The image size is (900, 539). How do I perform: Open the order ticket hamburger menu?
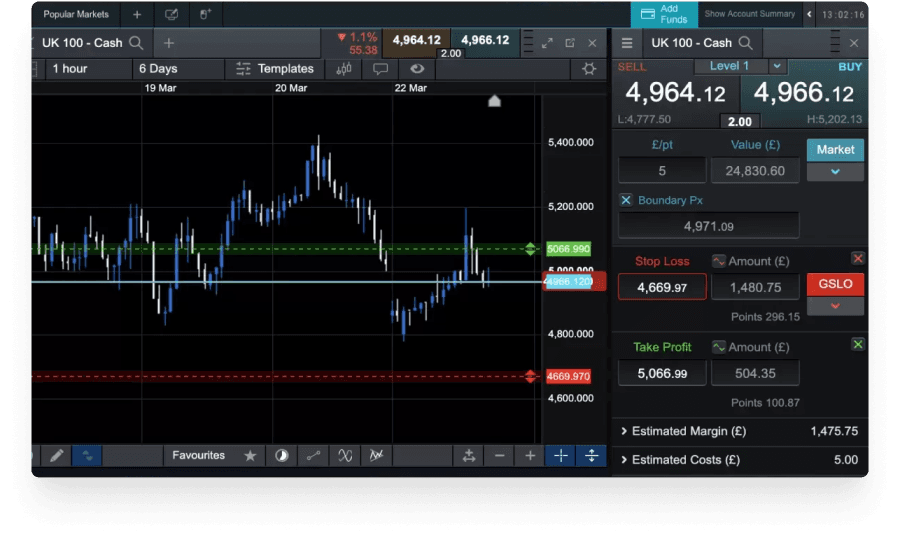click(627, 43)
